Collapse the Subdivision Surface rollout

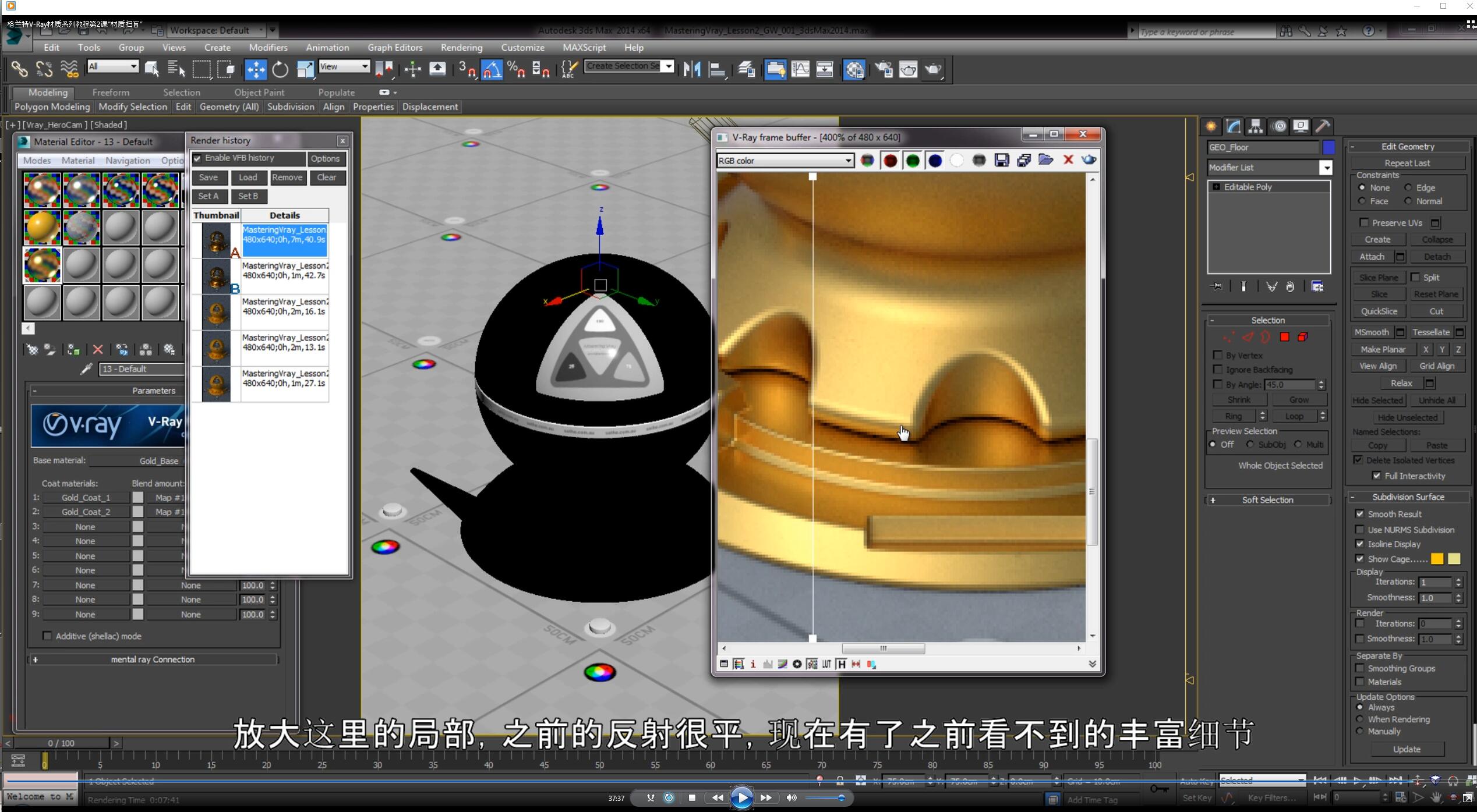click(1408, 497)
